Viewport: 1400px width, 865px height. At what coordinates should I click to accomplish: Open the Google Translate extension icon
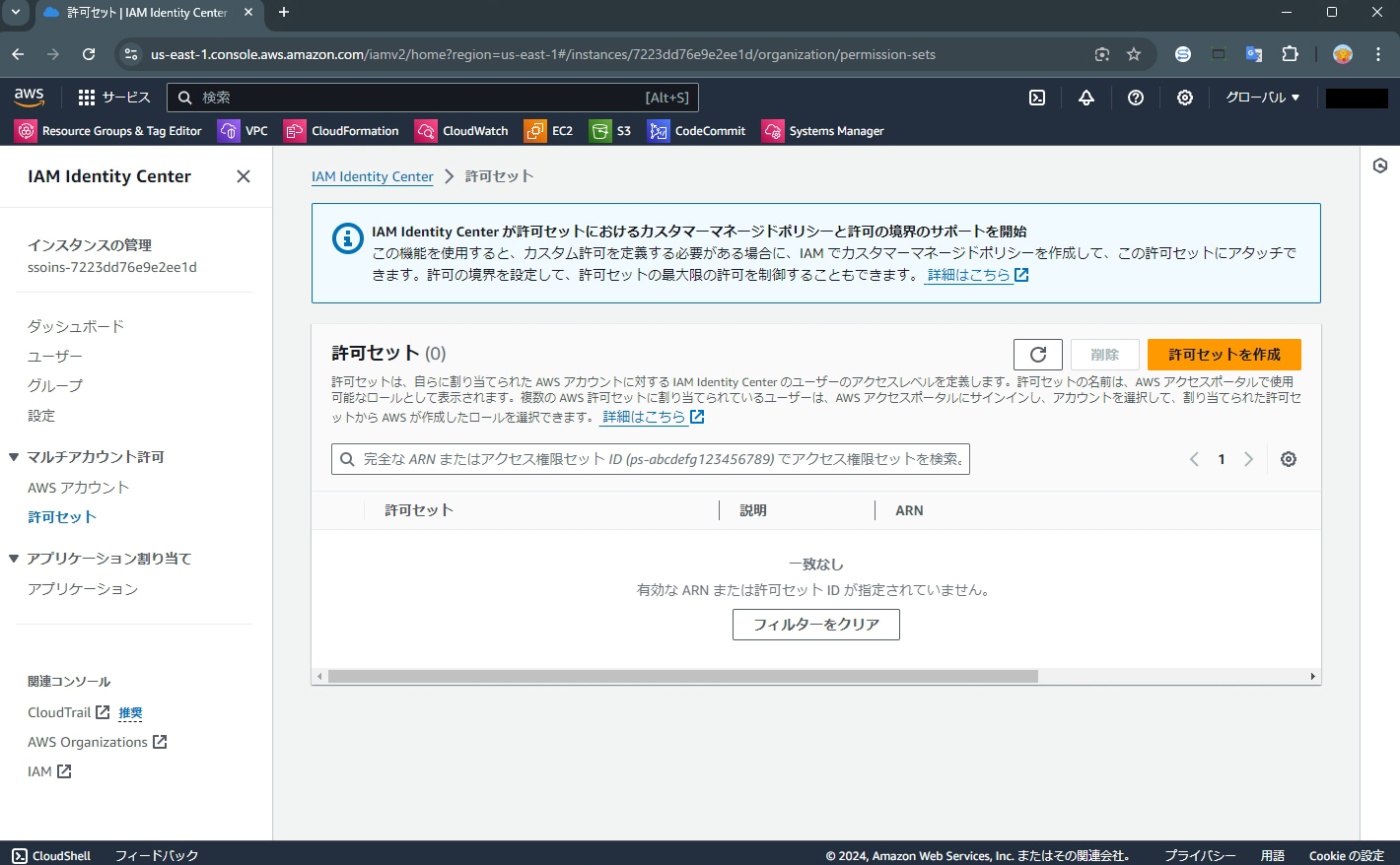point(1254,54)
